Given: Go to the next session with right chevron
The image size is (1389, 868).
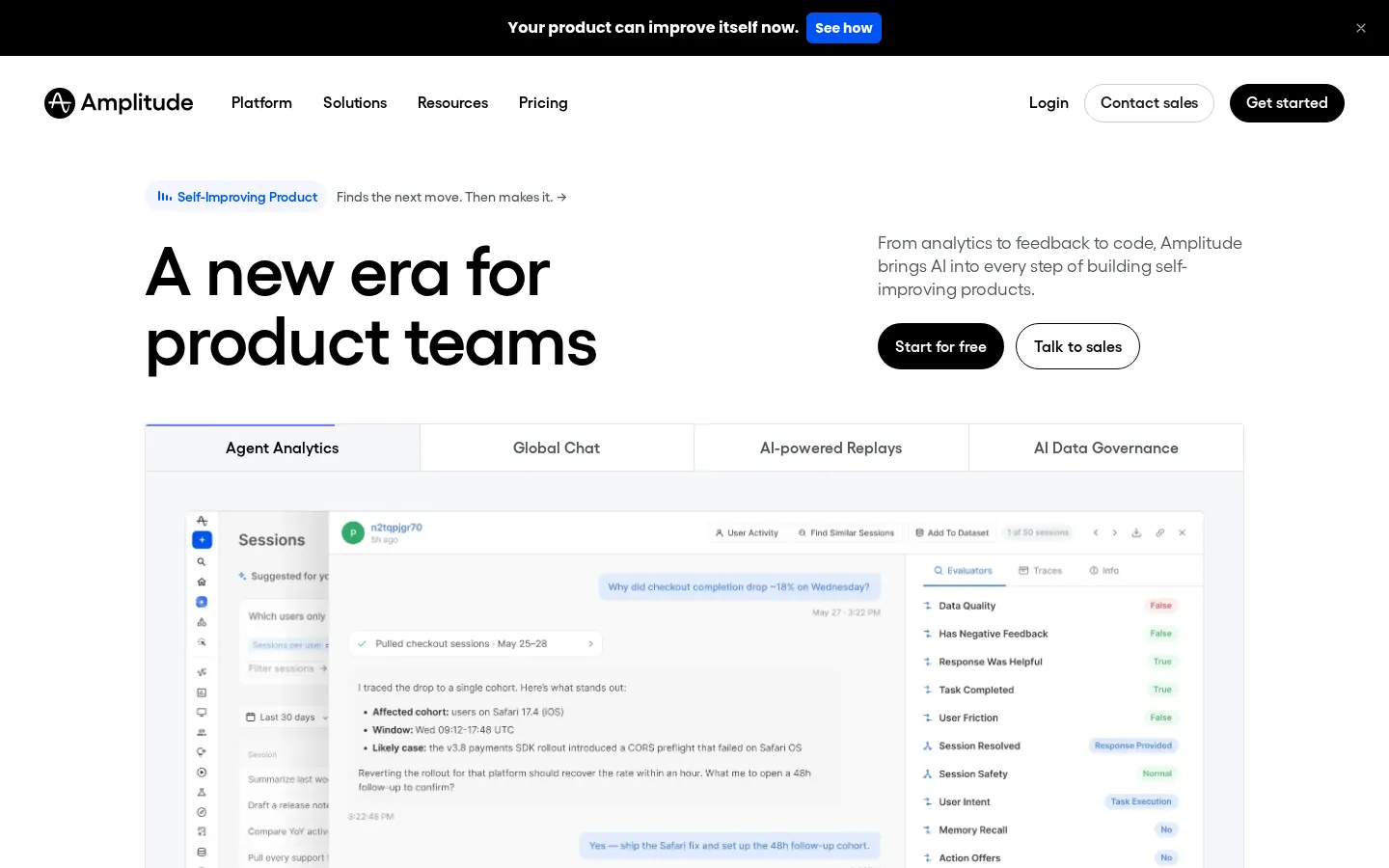Looking at the screenshot, I should coord(1115,532).
